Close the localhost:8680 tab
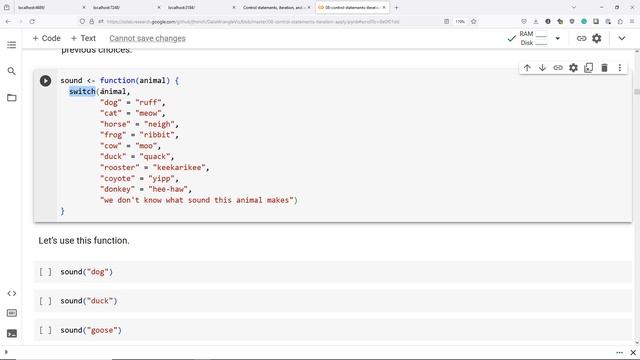The width and height of the screenshot is (640, 360). (x=84, y=7)
